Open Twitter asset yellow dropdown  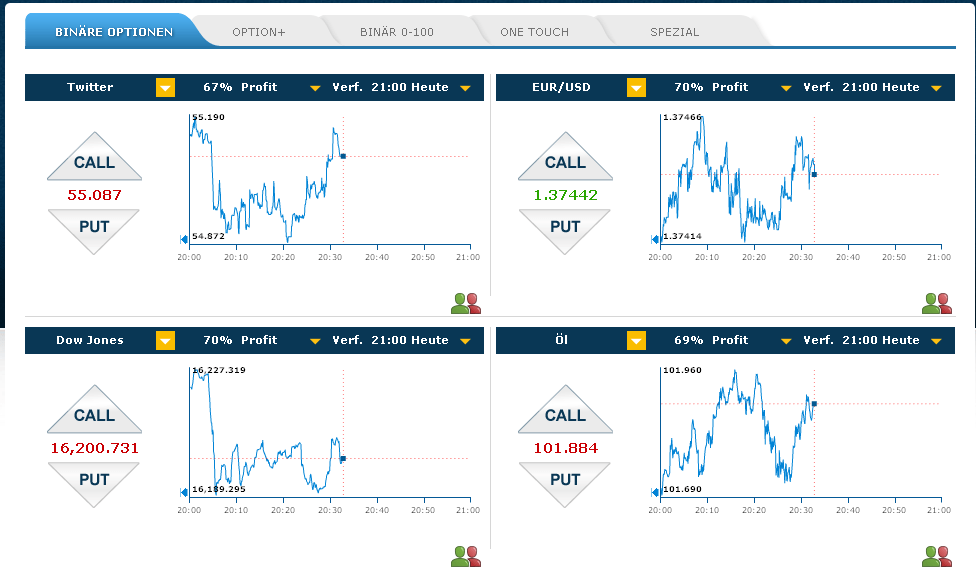(x=165, y=88)
